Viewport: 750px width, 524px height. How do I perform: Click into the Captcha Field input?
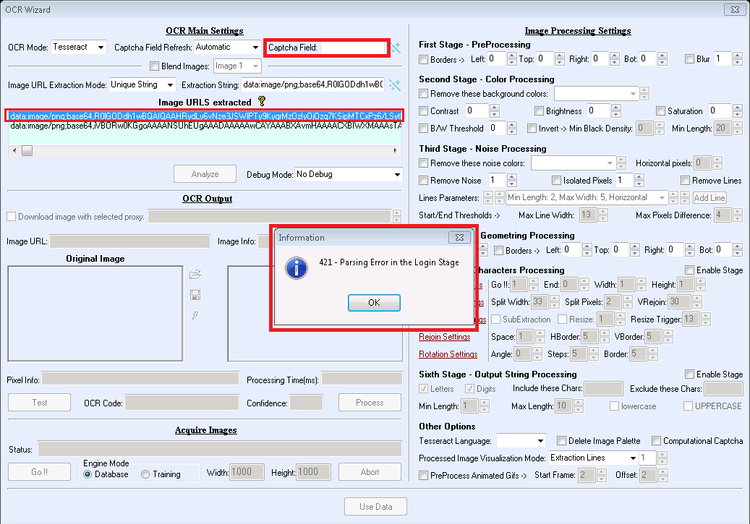pyautogui.click(x=353, y=48)
